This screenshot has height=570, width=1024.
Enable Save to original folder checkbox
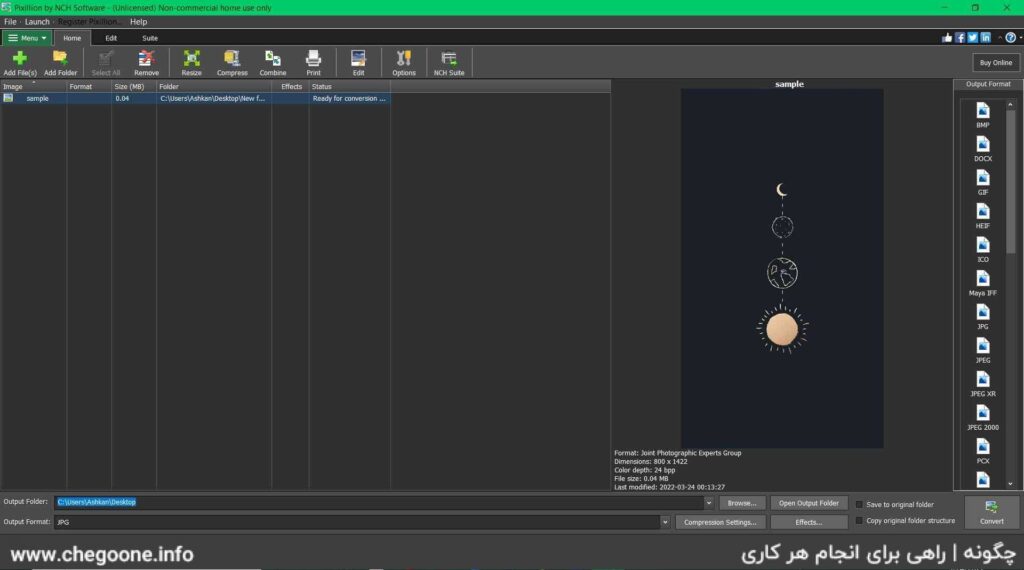[859, 505]
